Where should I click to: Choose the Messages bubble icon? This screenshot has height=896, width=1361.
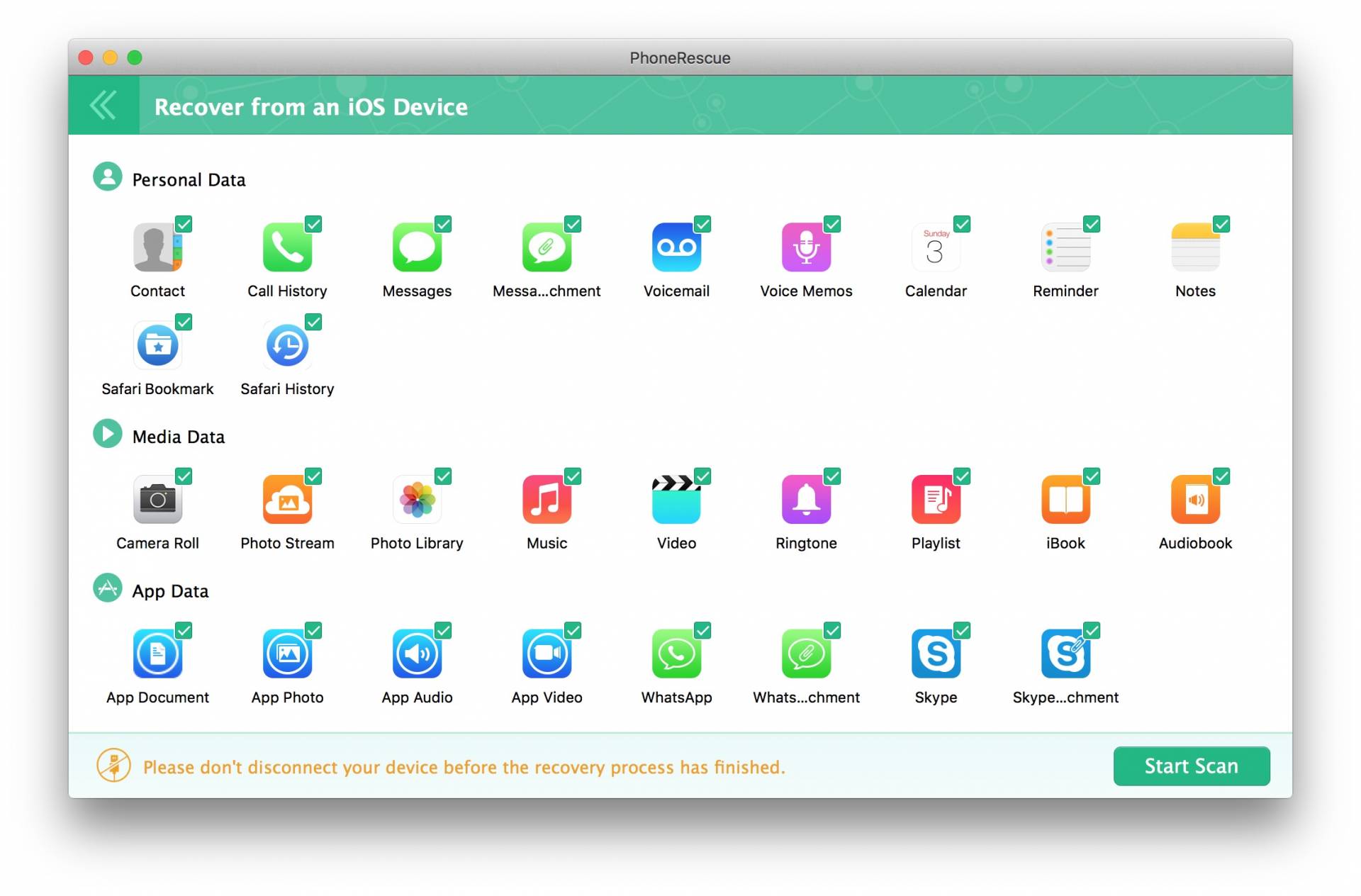point(417,247)
